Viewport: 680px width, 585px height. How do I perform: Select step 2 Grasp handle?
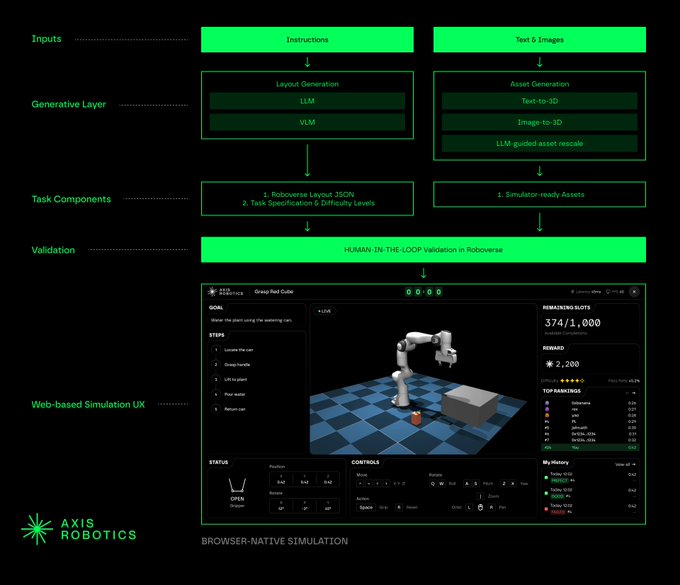click(x=240, y=365)
